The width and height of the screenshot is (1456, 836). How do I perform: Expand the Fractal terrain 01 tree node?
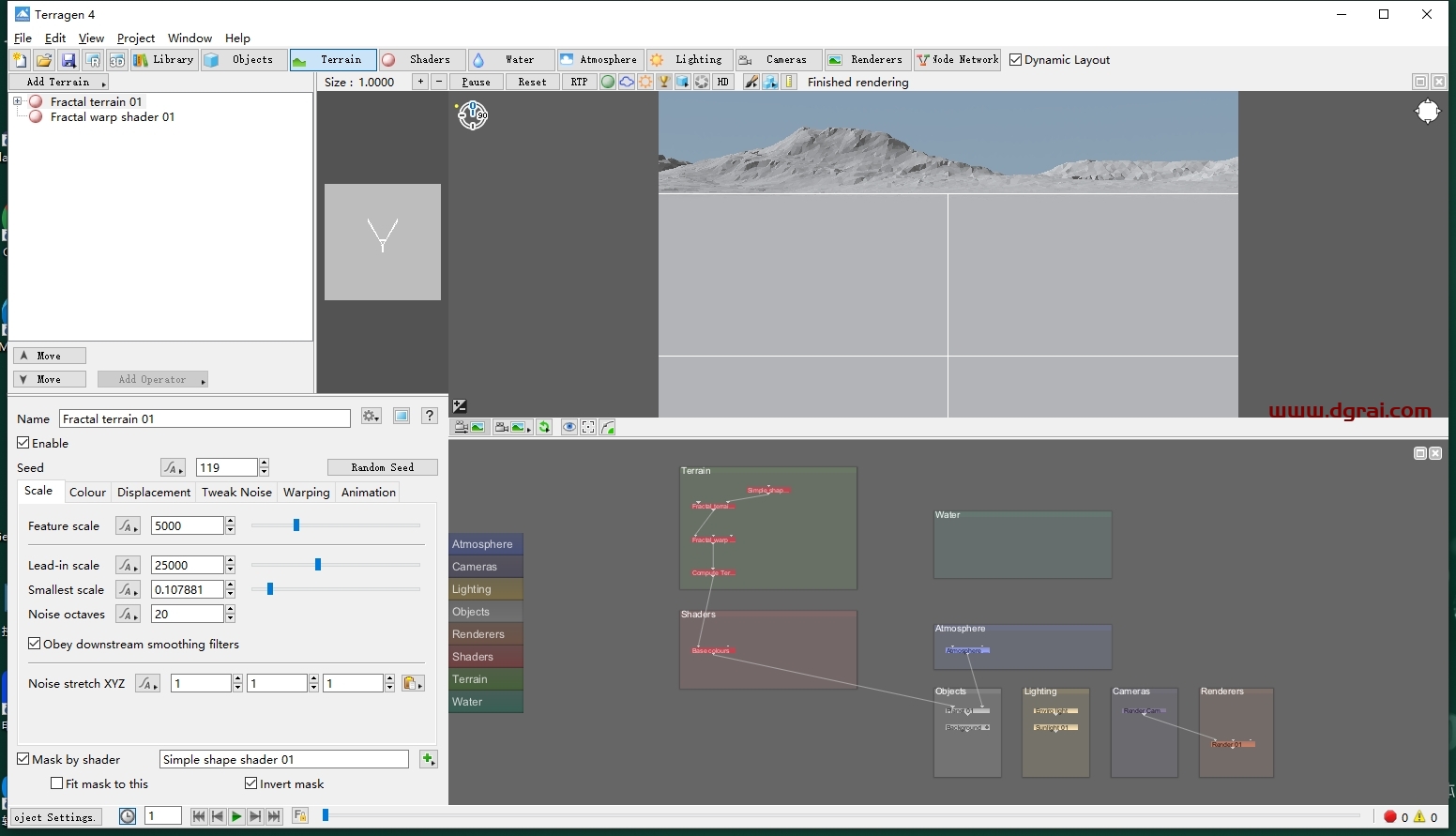pyautogui.click(x=17, y=101)
